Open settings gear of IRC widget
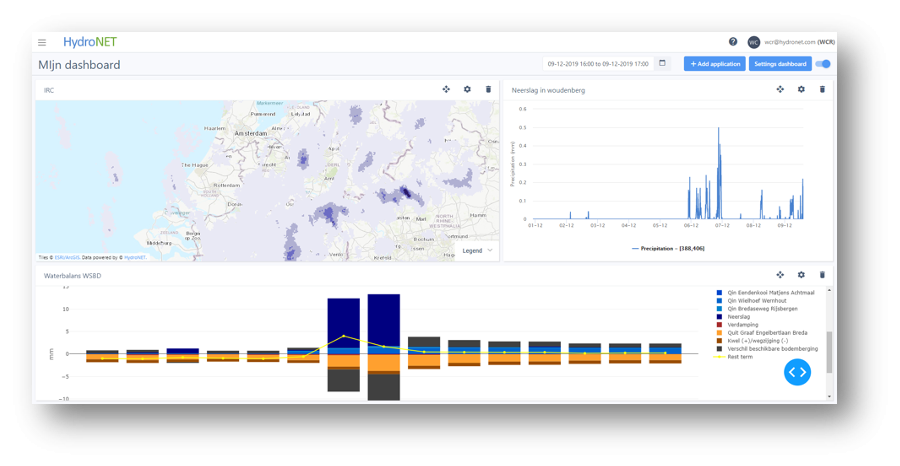900x466 pixels. tap(467, 90)
